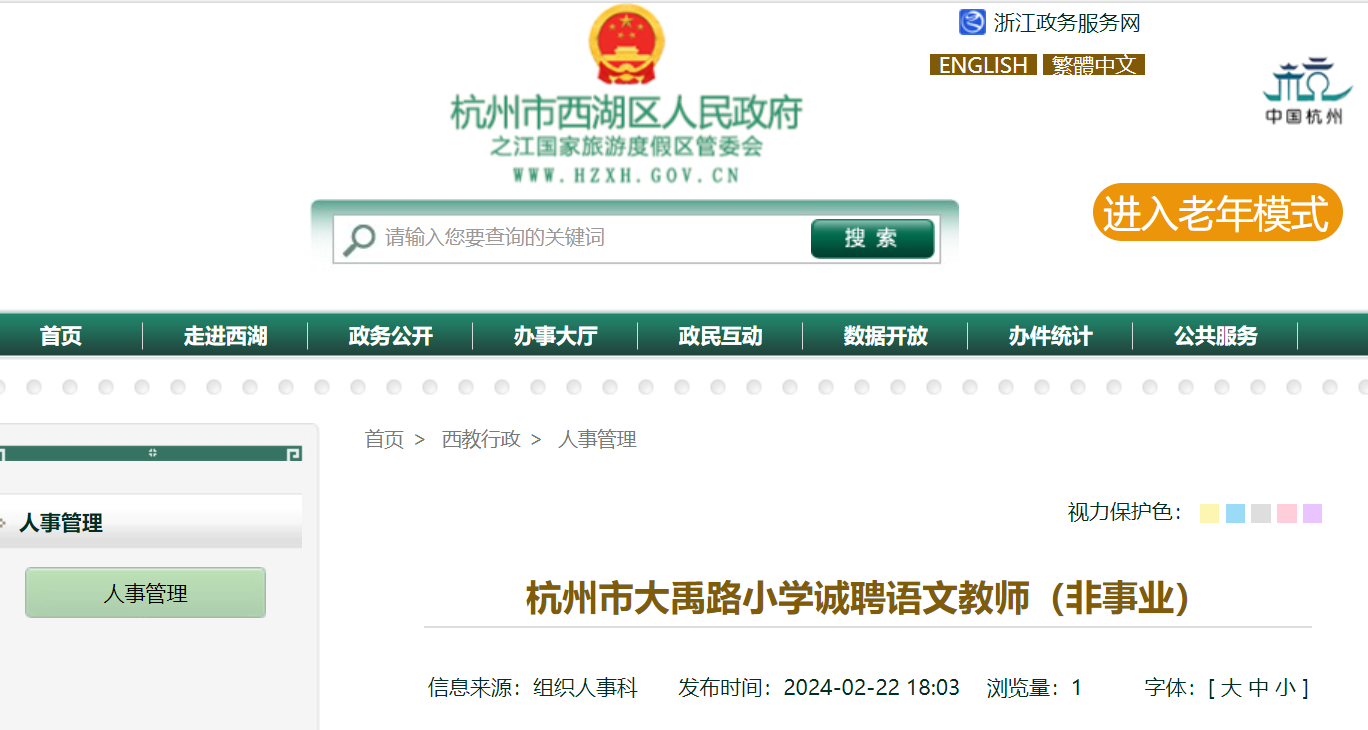The width and height of the screenshot is (1368, 730).
Task: Open the 中国杭州 logo
Action: (1304, 91)
